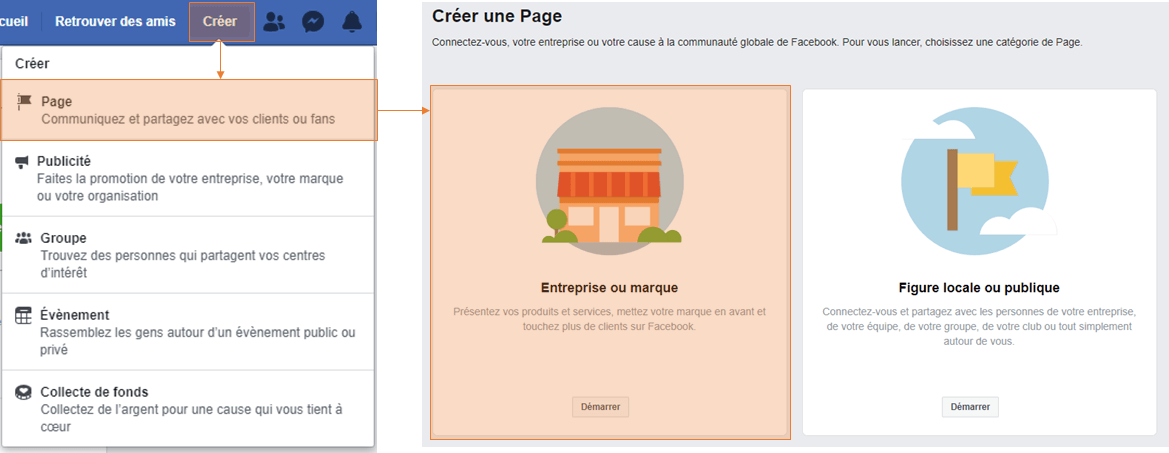This screenshot has width=1169, height=453.
Task: Click the Créer une Page heading
Action: pos(497,15)
